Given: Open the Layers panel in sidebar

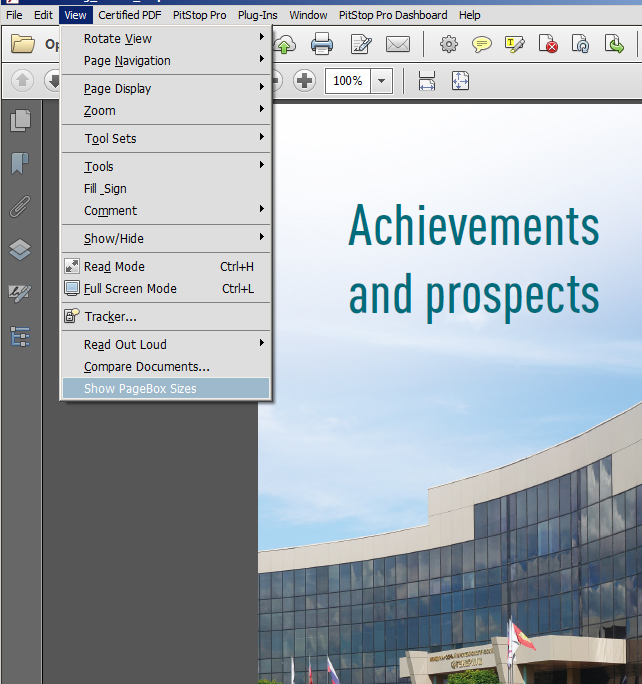Looking at the screenshot, I should pos(20,250).
